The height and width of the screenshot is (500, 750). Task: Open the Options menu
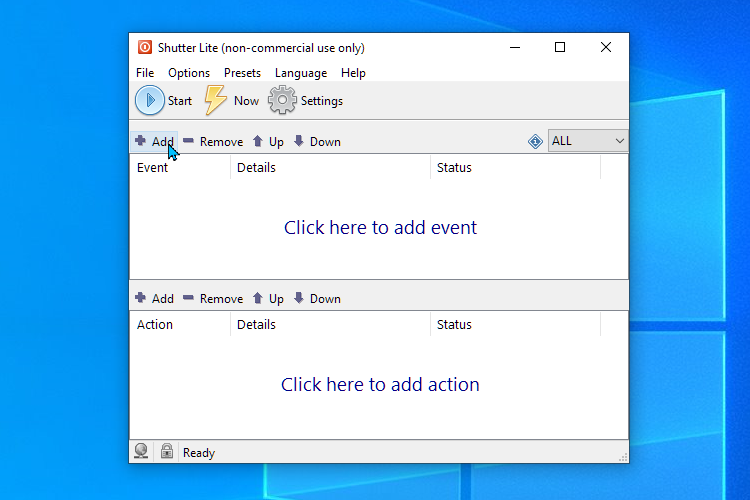coord(189,73)
